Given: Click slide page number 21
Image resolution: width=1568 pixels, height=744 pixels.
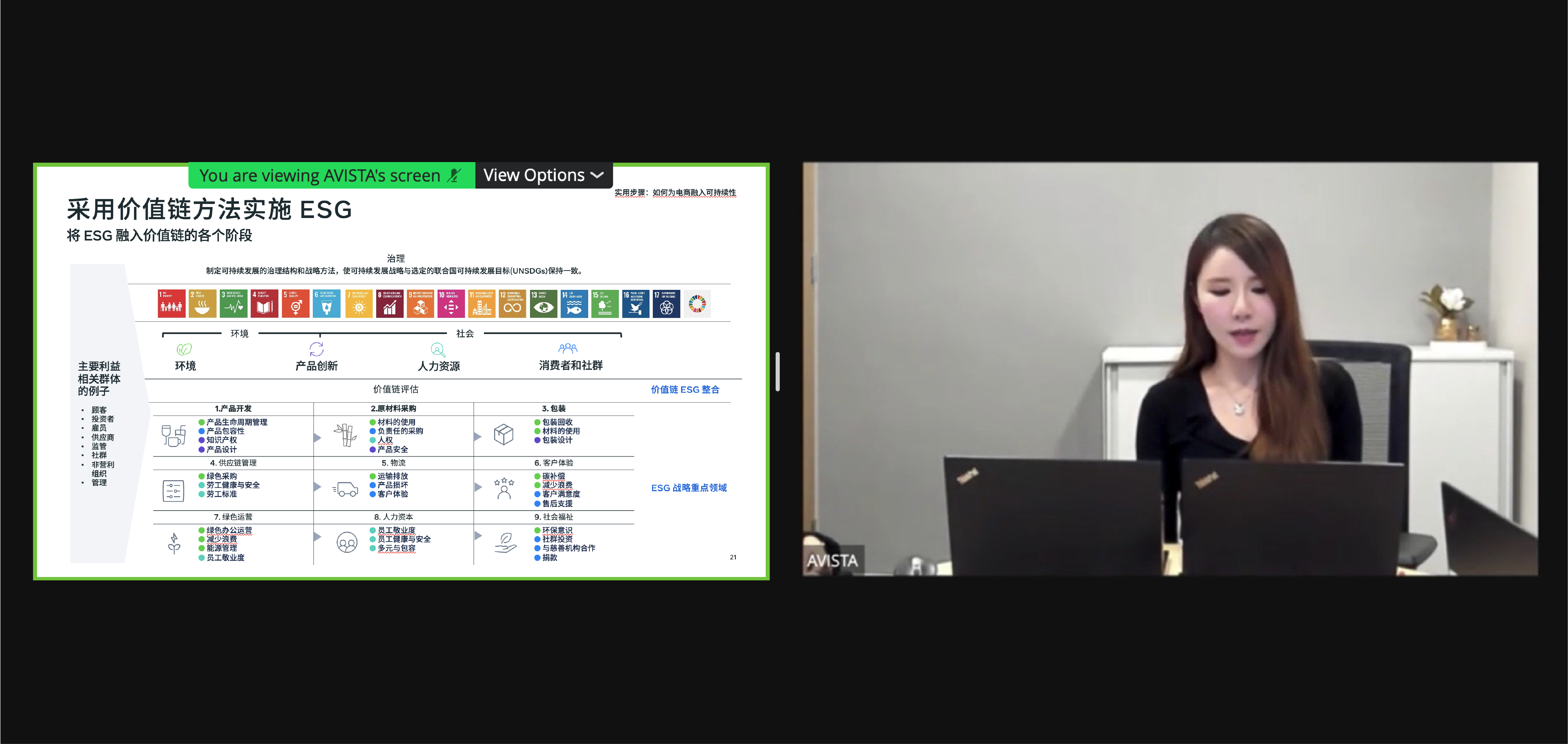Looking at the screenshot, I should pyautogui.click(x=733, y=557).
